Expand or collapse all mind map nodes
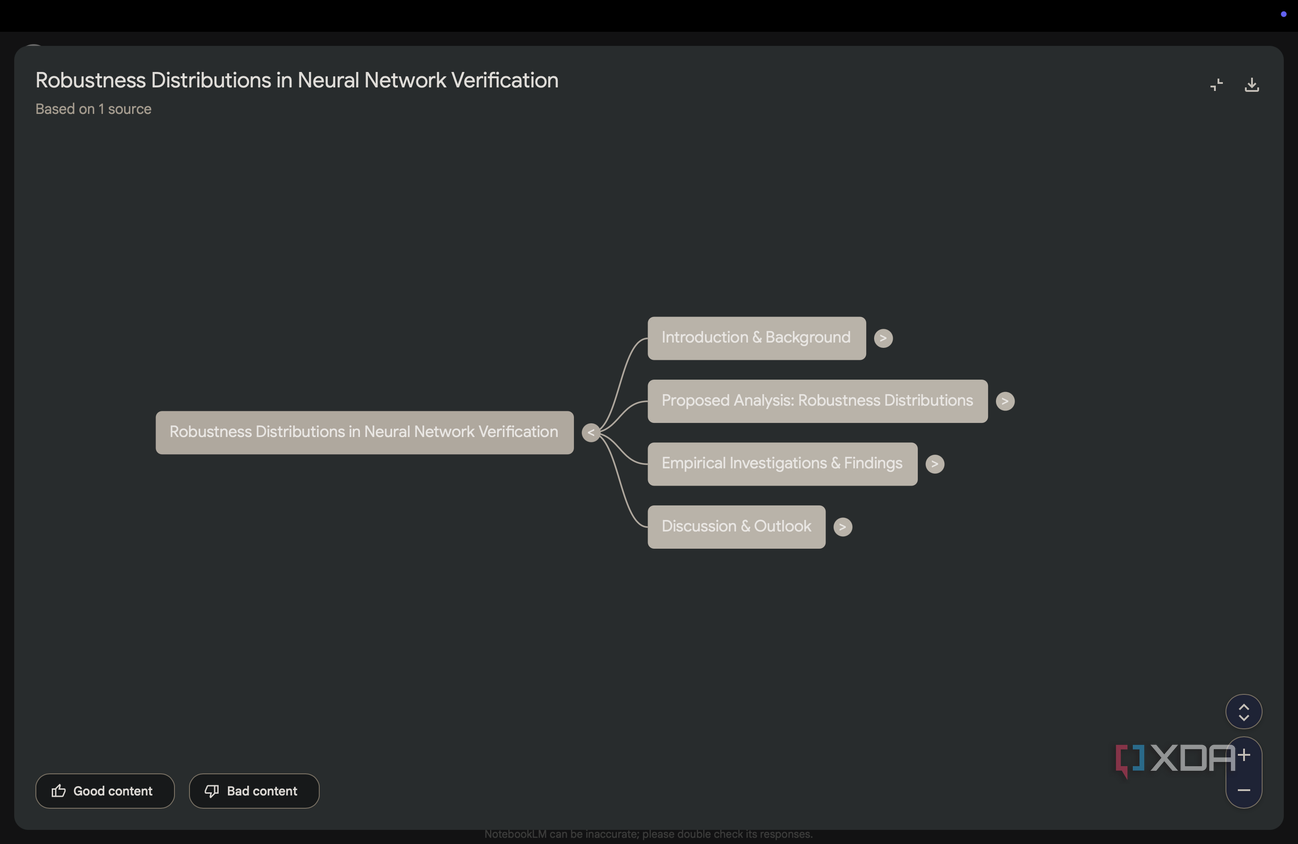Image resolution: width=1298 pixels, height=844 pixels. click(x=1244, y=712)
